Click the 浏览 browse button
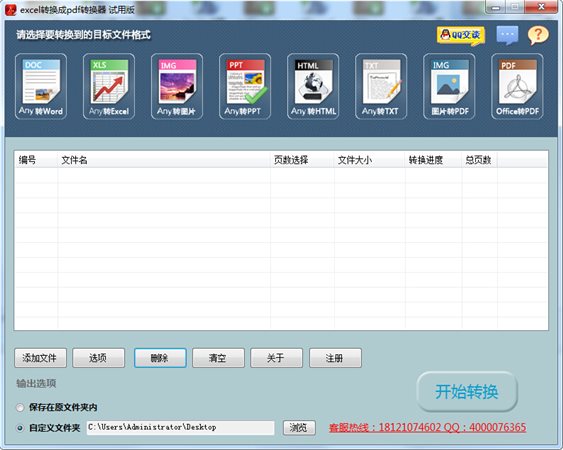This screenshot has width=563, height=450. click(299, 428)
